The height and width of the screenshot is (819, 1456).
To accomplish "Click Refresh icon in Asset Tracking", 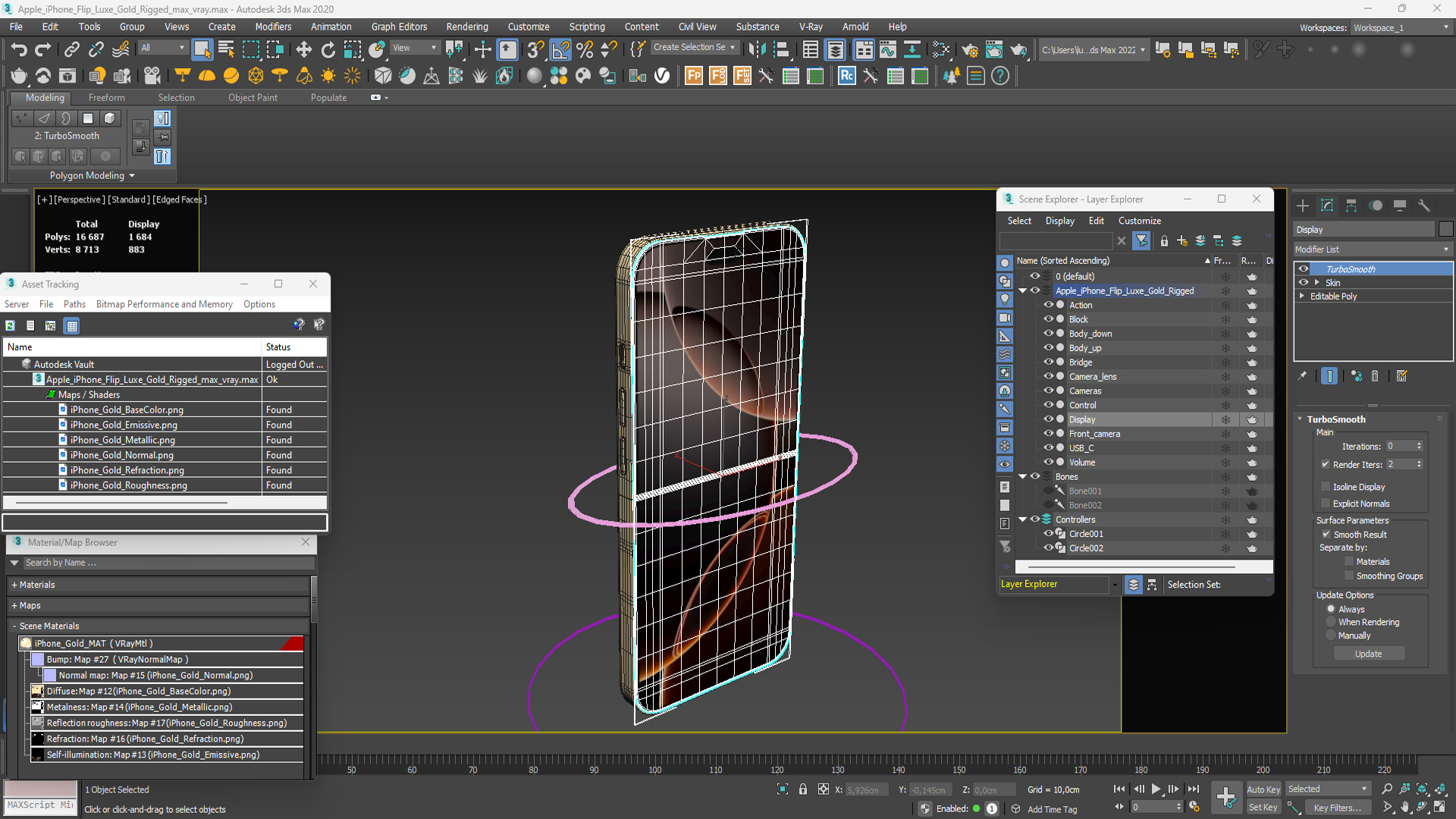I will coord(11,325).
